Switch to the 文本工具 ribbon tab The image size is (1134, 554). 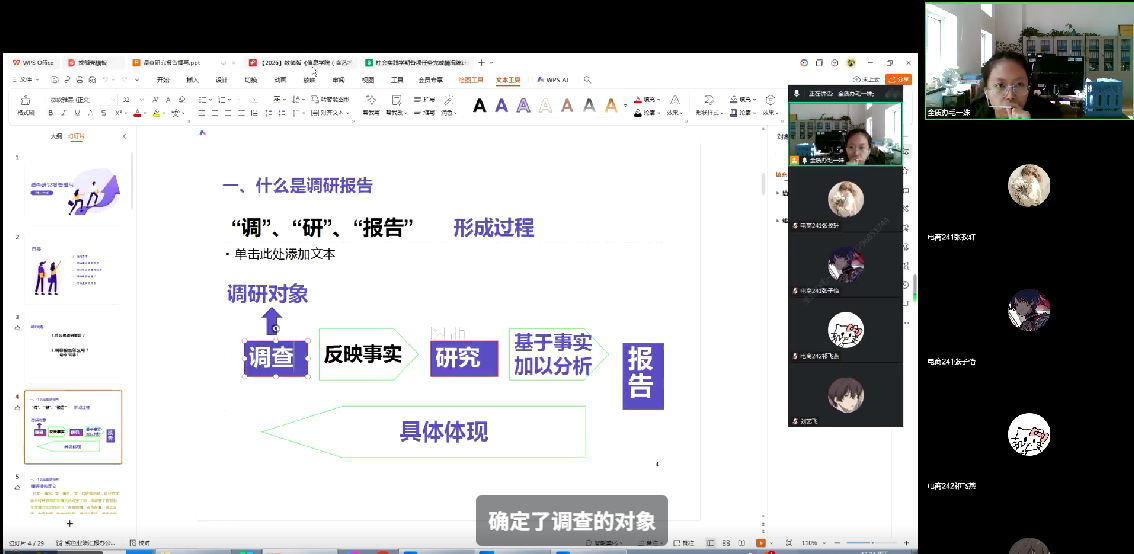[x=508, y=79]
